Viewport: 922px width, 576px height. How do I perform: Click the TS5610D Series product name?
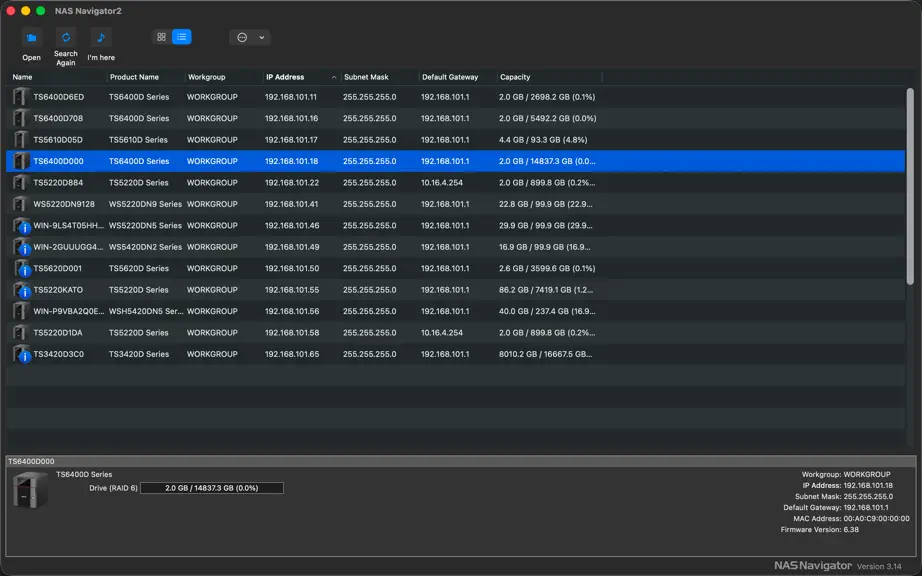[138, 140]
